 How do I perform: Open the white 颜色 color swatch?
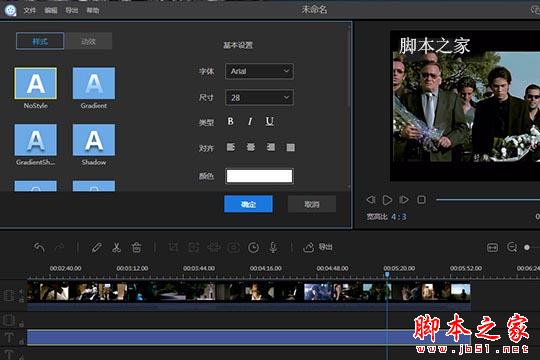[259, 176]
